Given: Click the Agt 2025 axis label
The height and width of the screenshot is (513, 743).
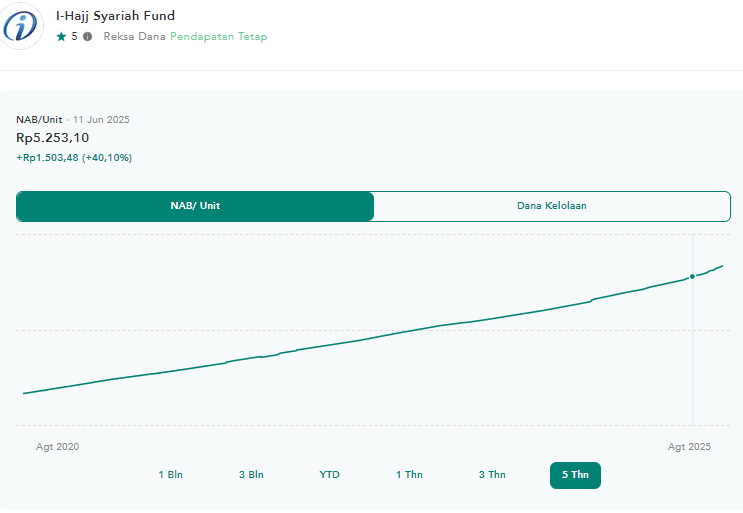Looking at the screenshot, I should pyautogui.click(x=689, y=447).
